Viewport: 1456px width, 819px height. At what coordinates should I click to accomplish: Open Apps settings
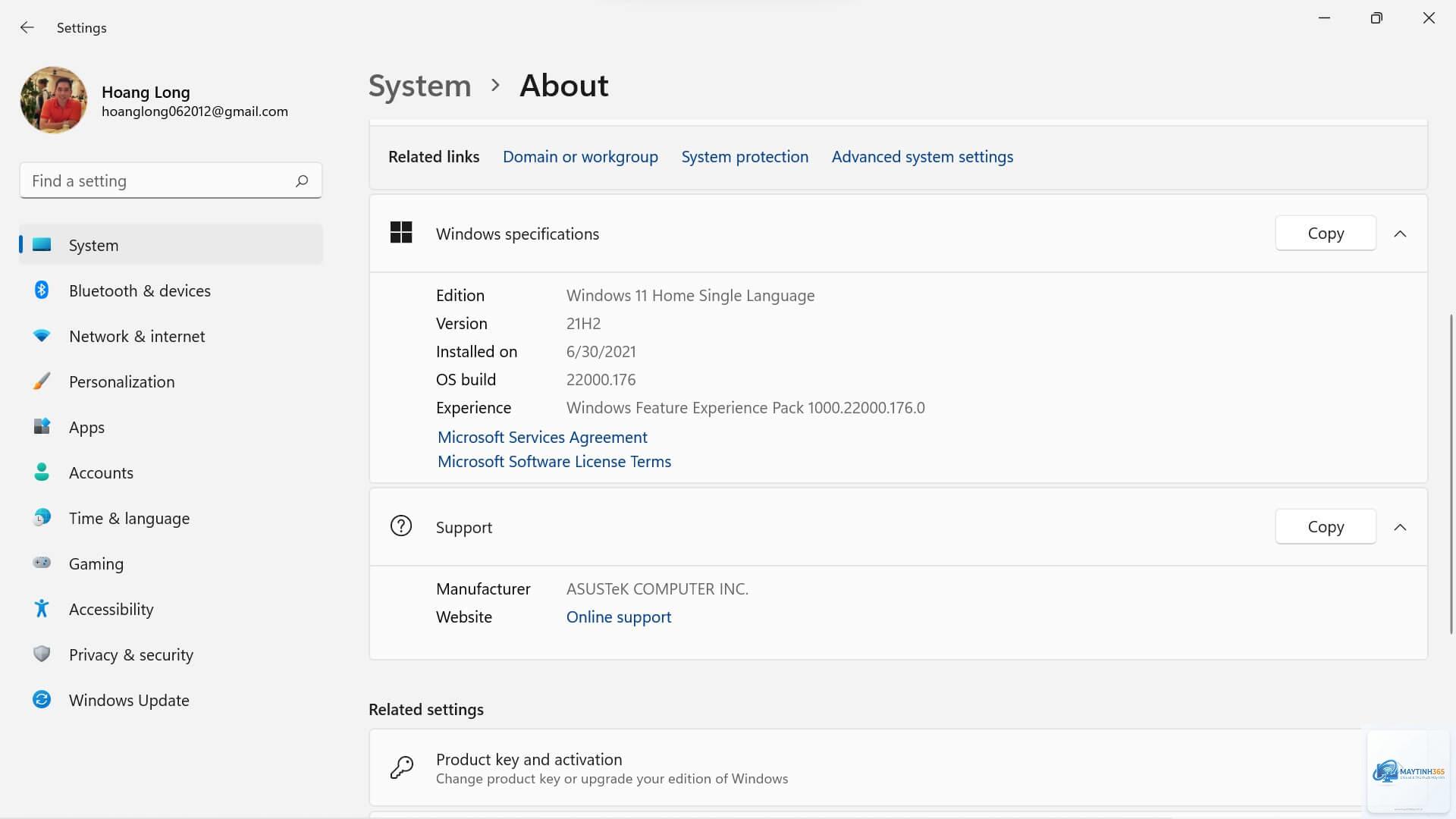171,427
